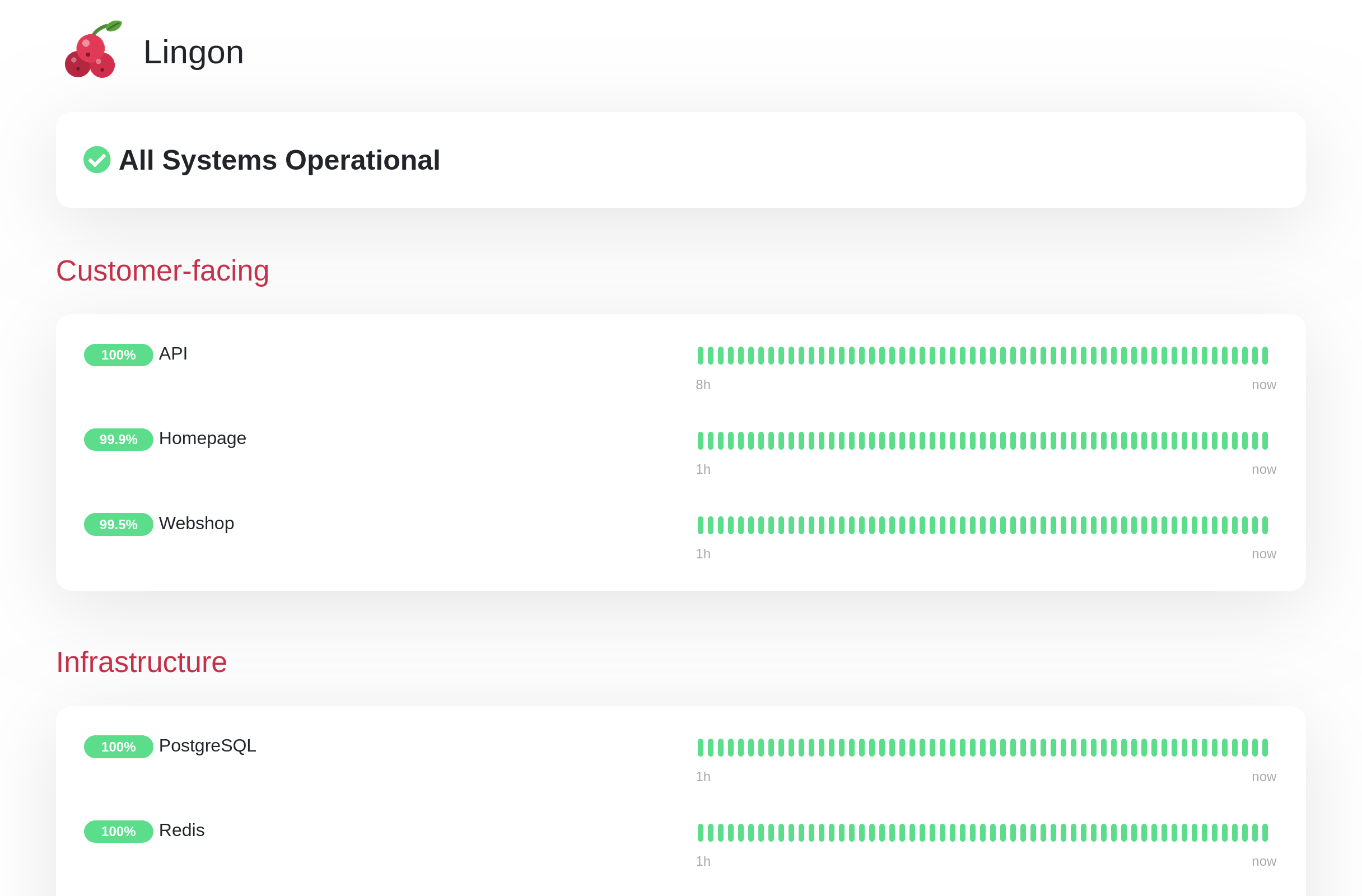Image resolution: width=1362 pixels, height=896 pixels.
Task: Click the first bar in API history
Action: point(701,355)
